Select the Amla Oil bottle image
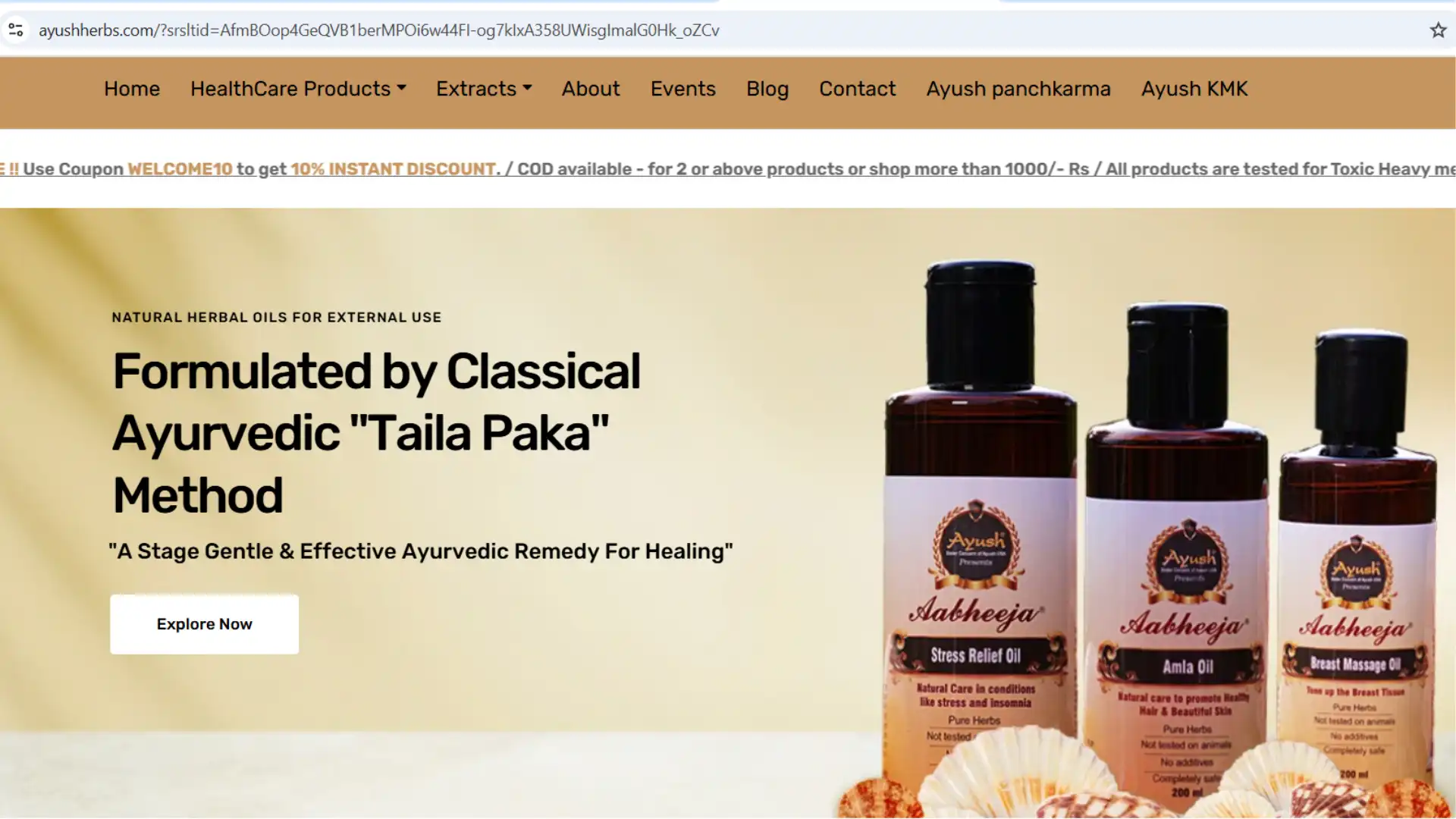Screen dimensions: 1456x819 click(x=1177, y=554)
